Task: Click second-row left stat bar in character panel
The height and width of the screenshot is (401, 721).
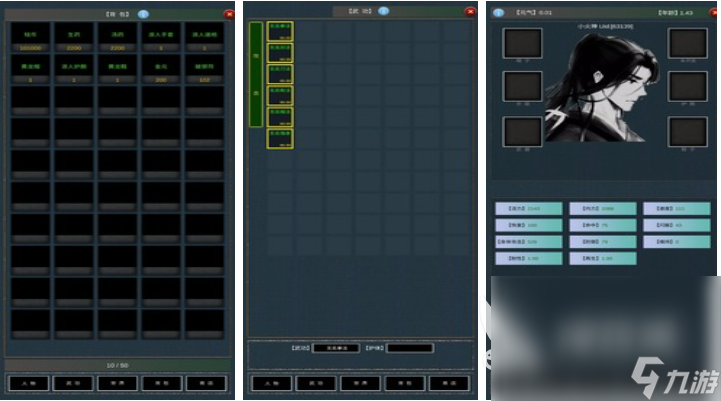Action: pyautogui.click(x=529, y=225)
